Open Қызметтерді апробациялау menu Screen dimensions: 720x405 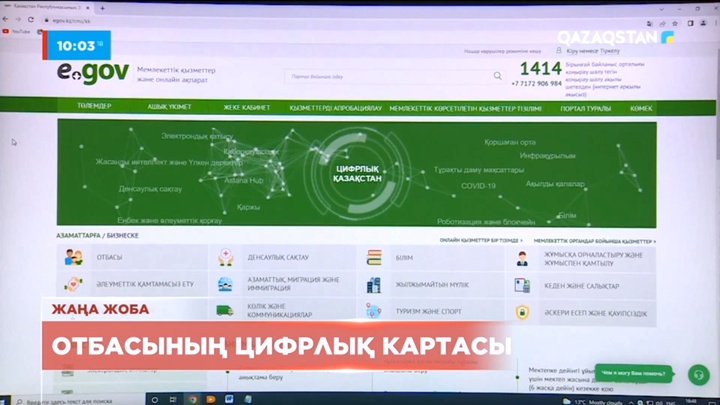point(336,108)
